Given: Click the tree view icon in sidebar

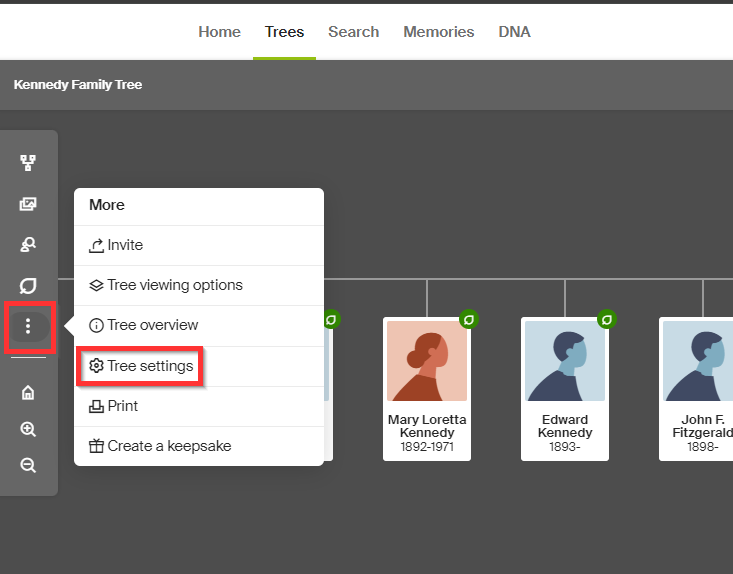Looking at the screenshot, I should [x=28, y=163].
